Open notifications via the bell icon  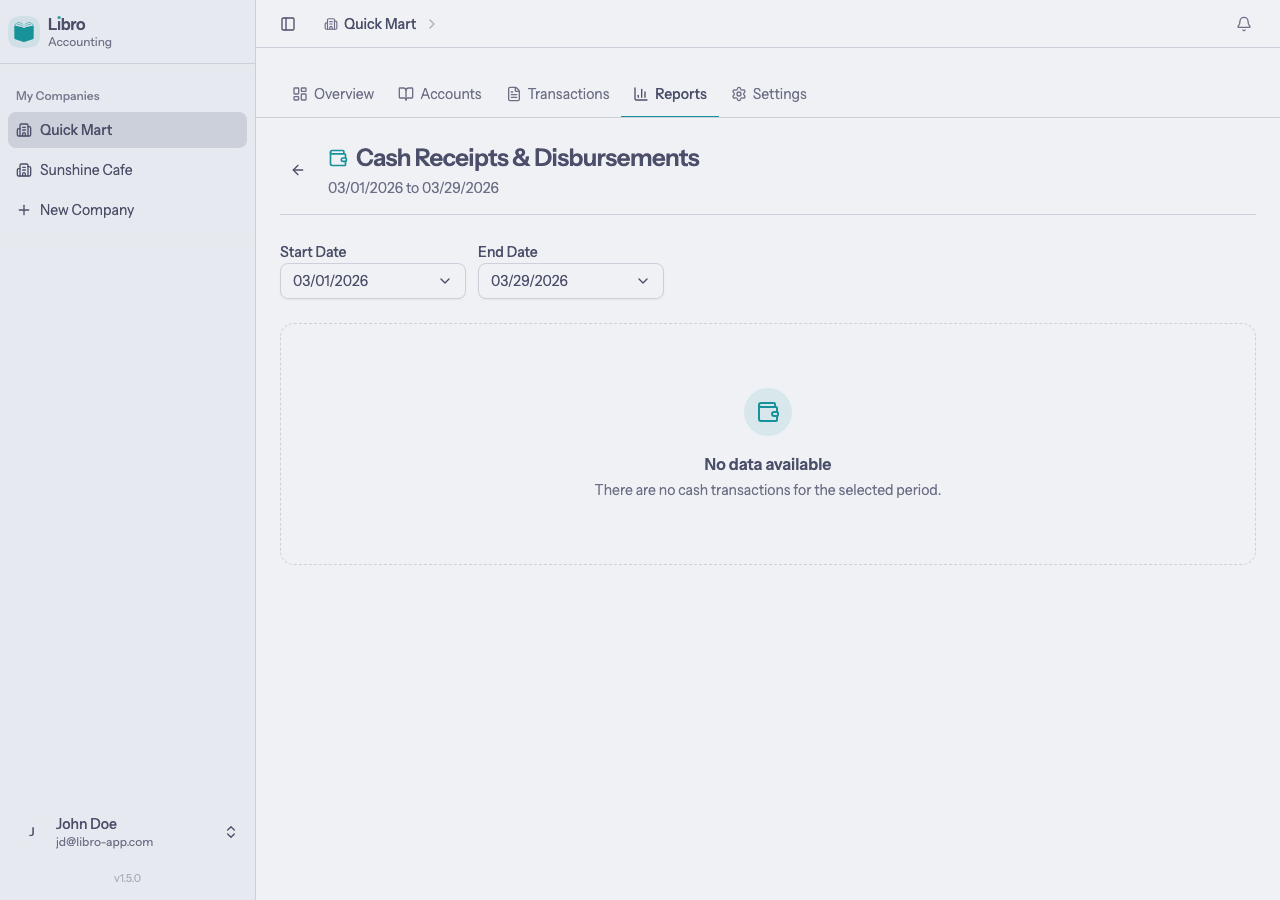click(1243, 23)
